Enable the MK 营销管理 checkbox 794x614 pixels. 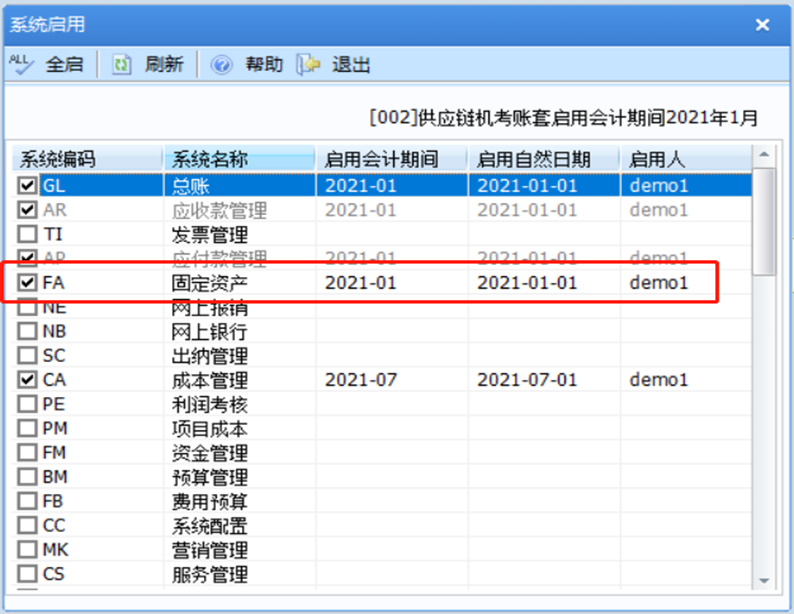(27, 549)
